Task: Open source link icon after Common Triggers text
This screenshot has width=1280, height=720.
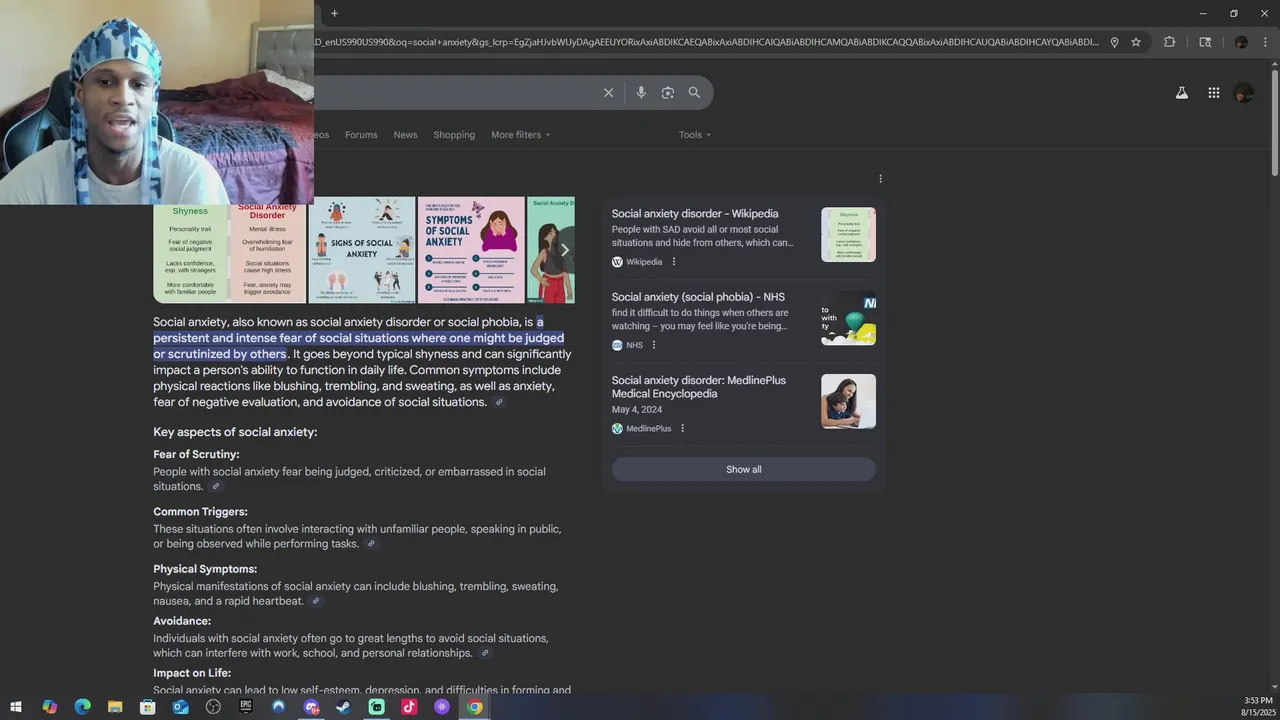Action: tap(371, 544)
